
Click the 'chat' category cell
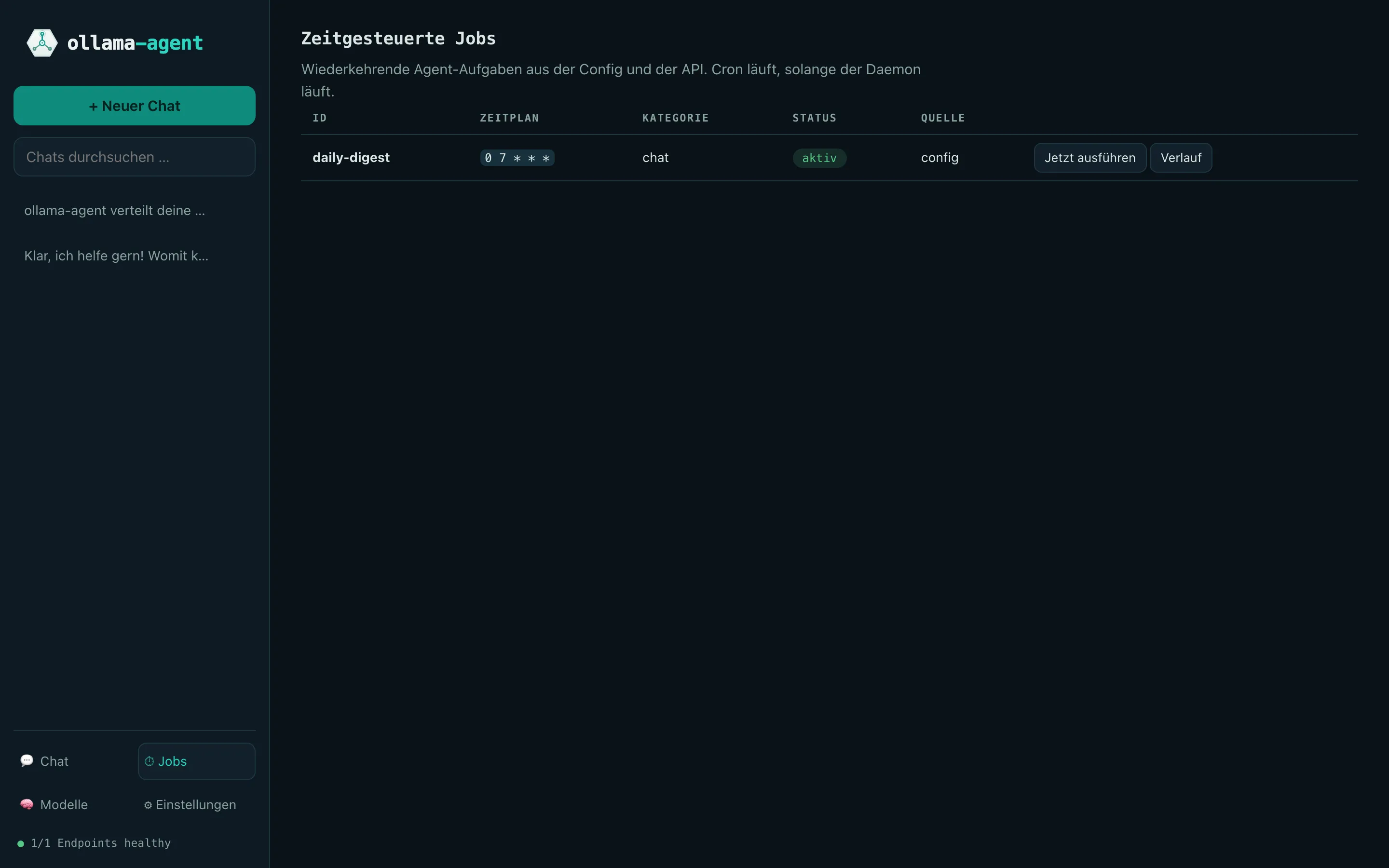655,158
